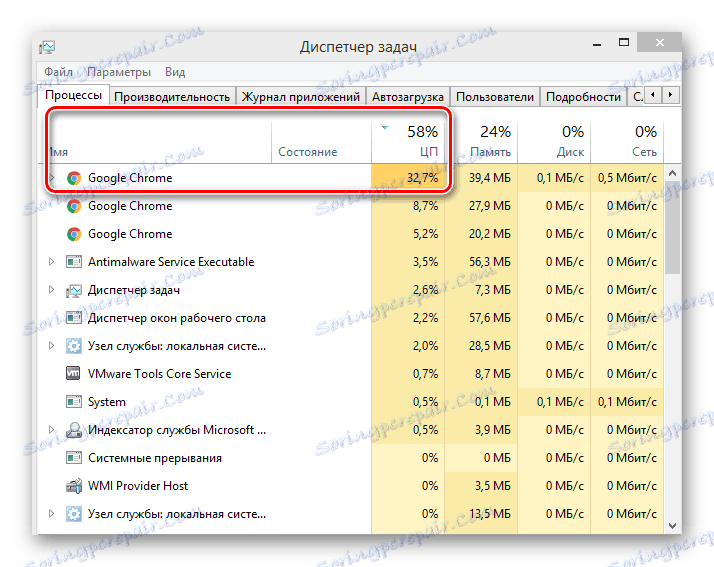
Task: Click the 2,6% CPU cell
Action: tap(408, 290)
